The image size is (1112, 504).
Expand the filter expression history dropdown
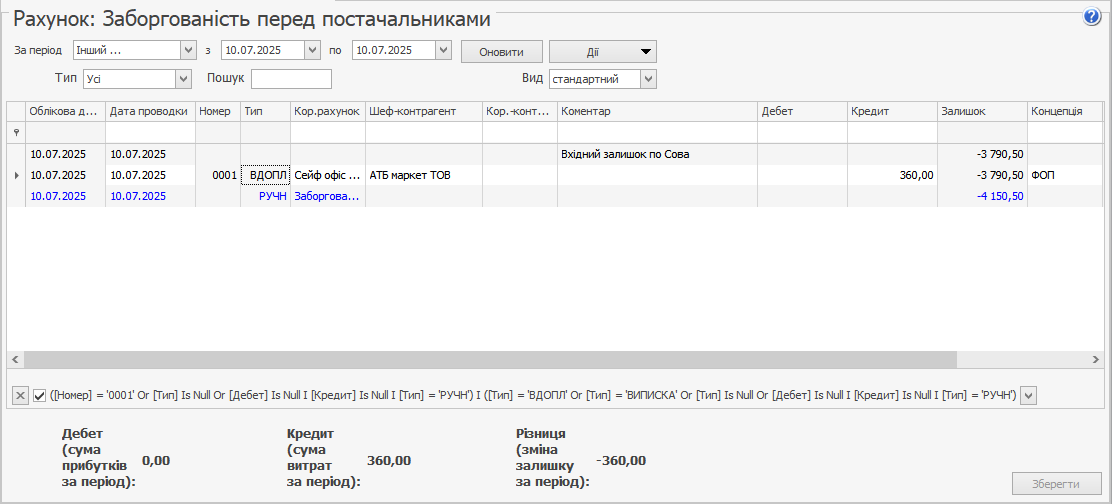click(x=1029, y=395)
